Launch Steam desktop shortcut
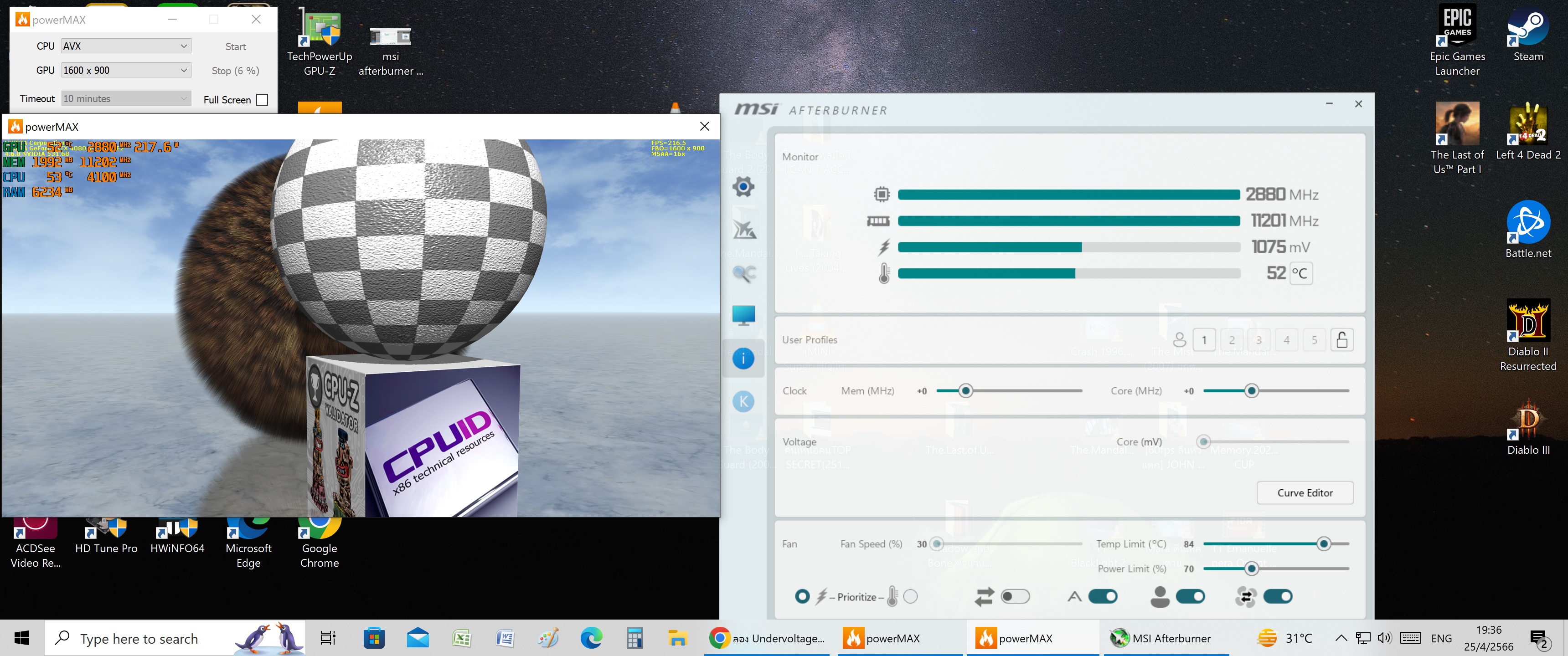 pos(1528,33)
